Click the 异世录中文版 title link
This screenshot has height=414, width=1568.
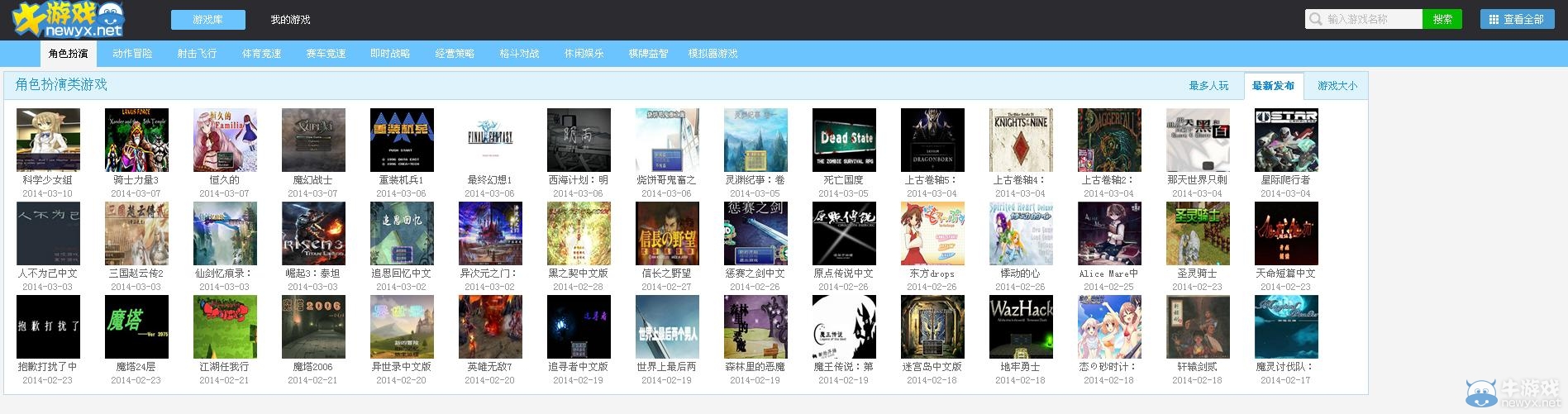(402, 366)
